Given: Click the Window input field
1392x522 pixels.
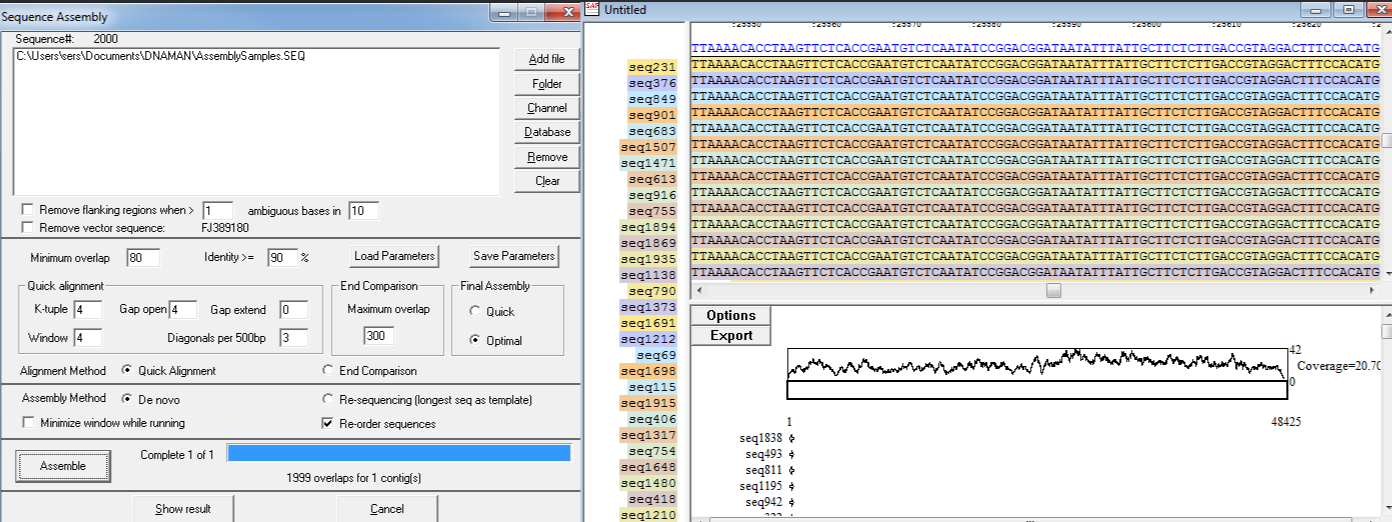Looking at the screenshot, I should [86, 338].
